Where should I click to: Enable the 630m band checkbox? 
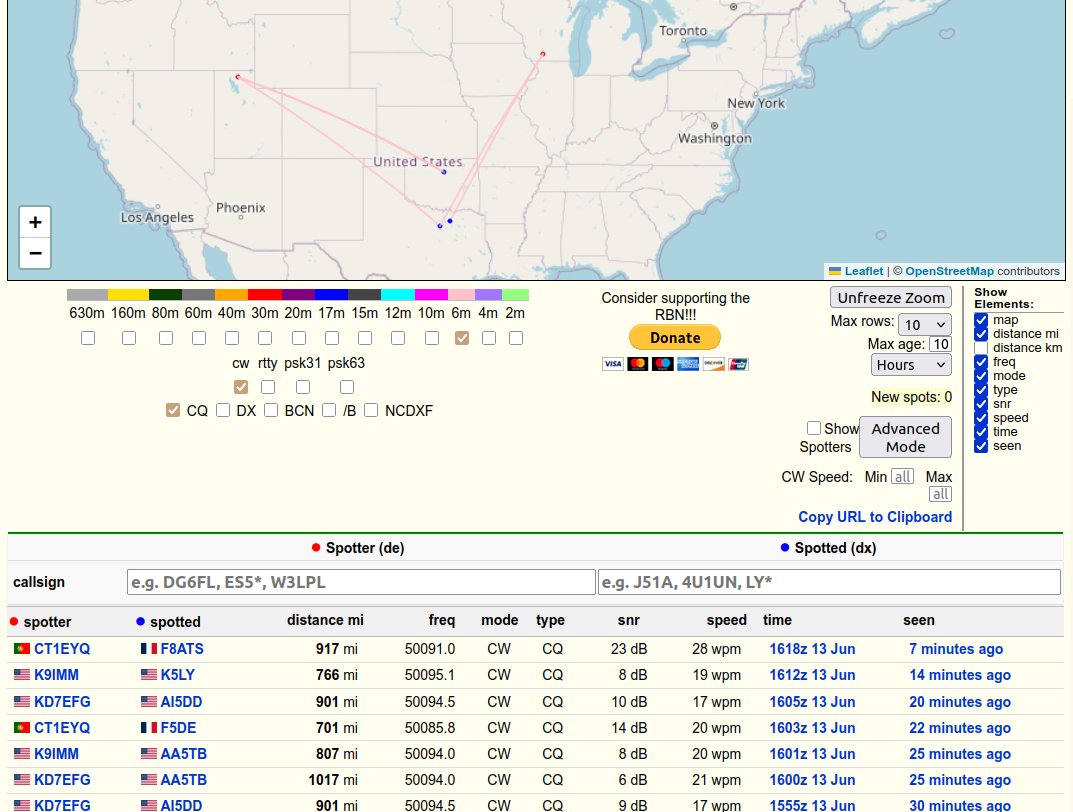(x=88, y=338)
